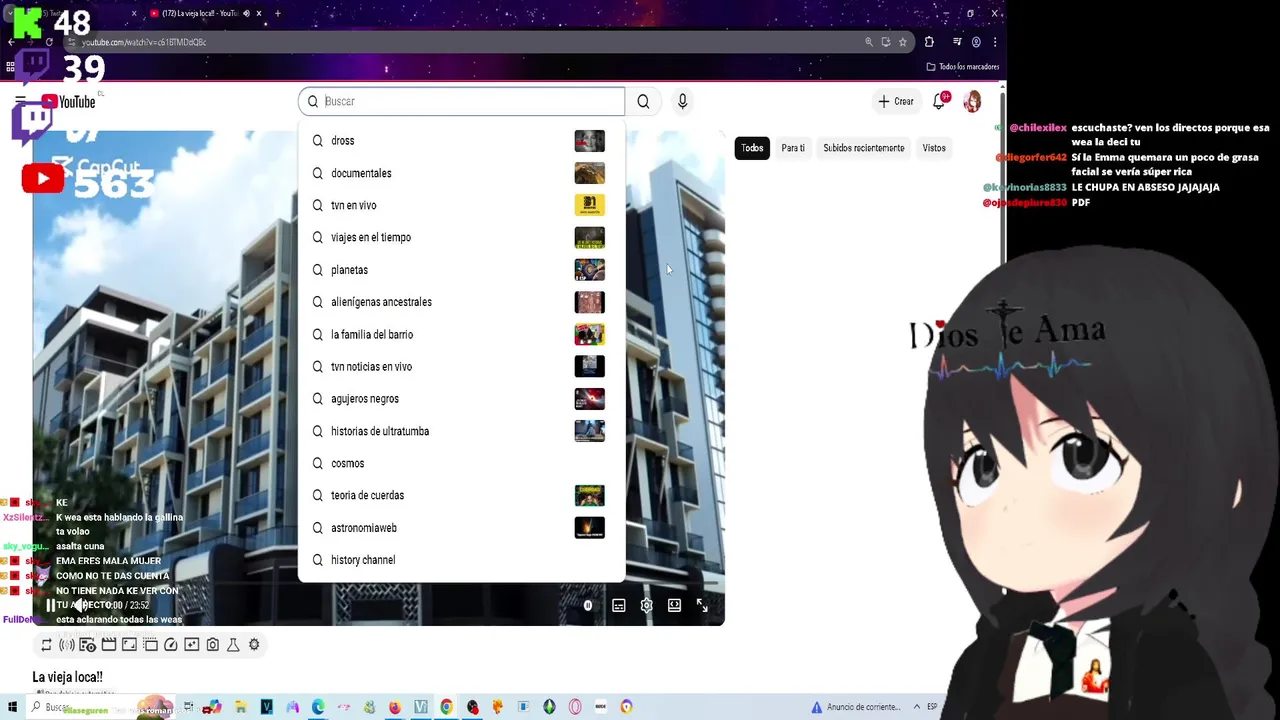The height and width of the screenshot is (720, 1280).
Task: Switch the player to theater mode
Action: (675, 605)
